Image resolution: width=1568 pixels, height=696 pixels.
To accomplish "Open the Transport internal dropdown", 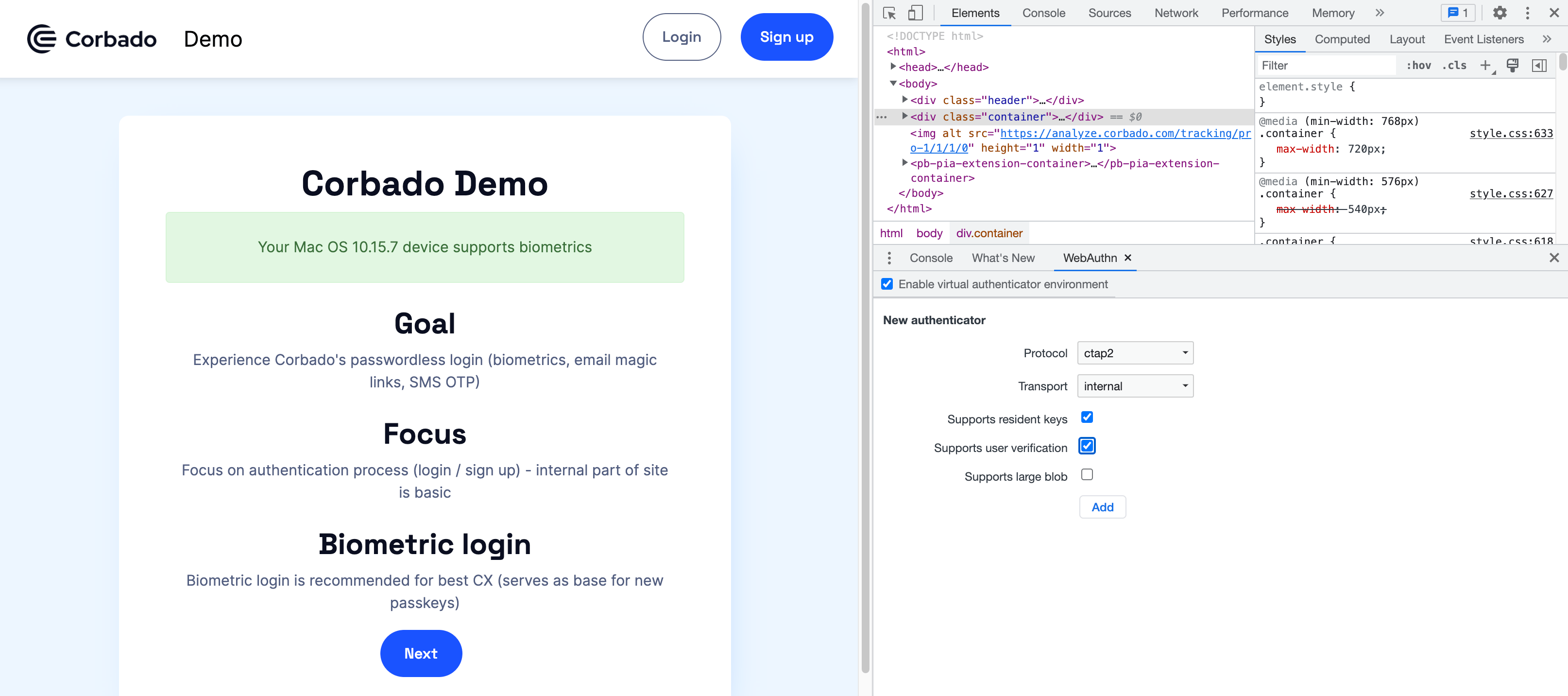I will [x=1135, y=386].
